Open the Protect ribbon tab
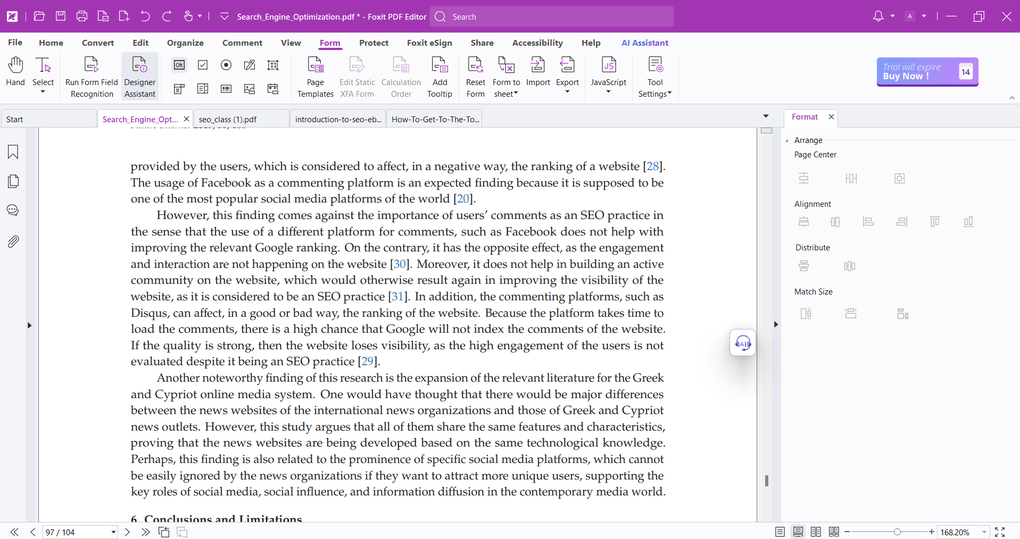This screenshot has height=539, width=1020. (373, 43)
